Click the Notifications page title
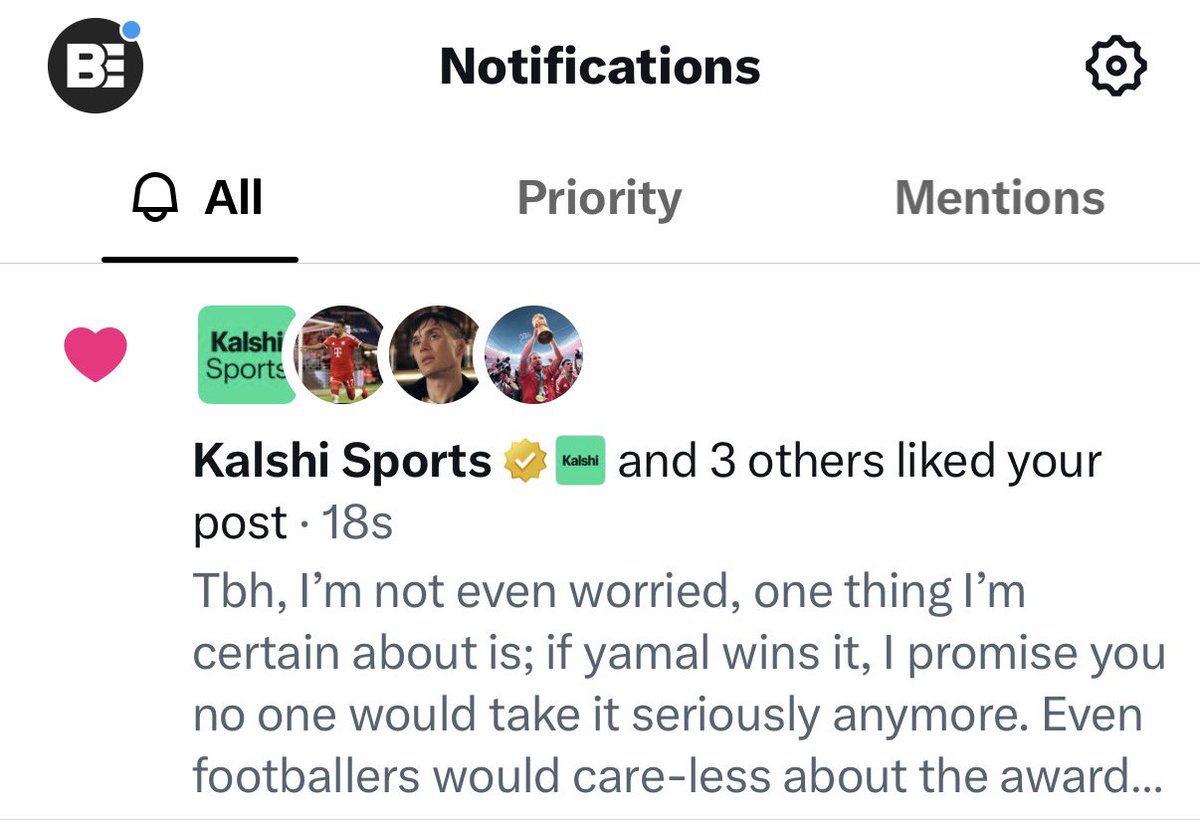 [x=600, y=66]
